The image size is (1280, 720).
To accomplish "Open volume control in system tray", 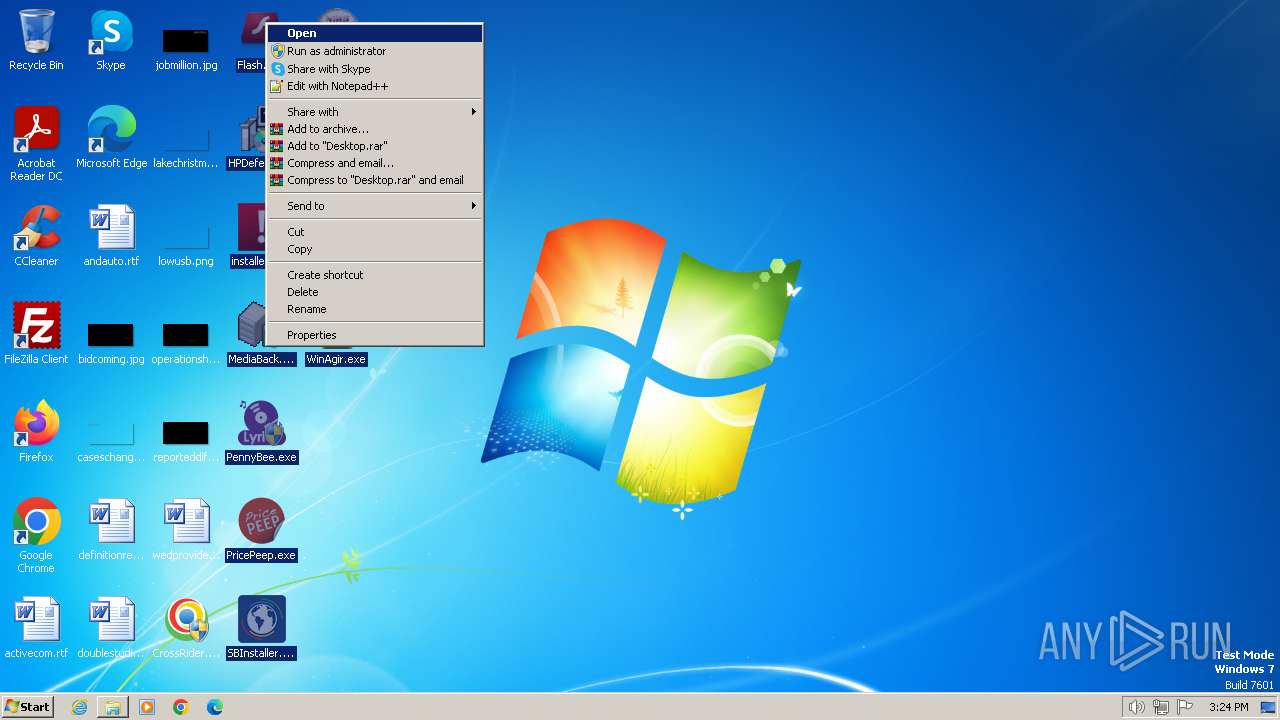I will [x=1136, y=707].
